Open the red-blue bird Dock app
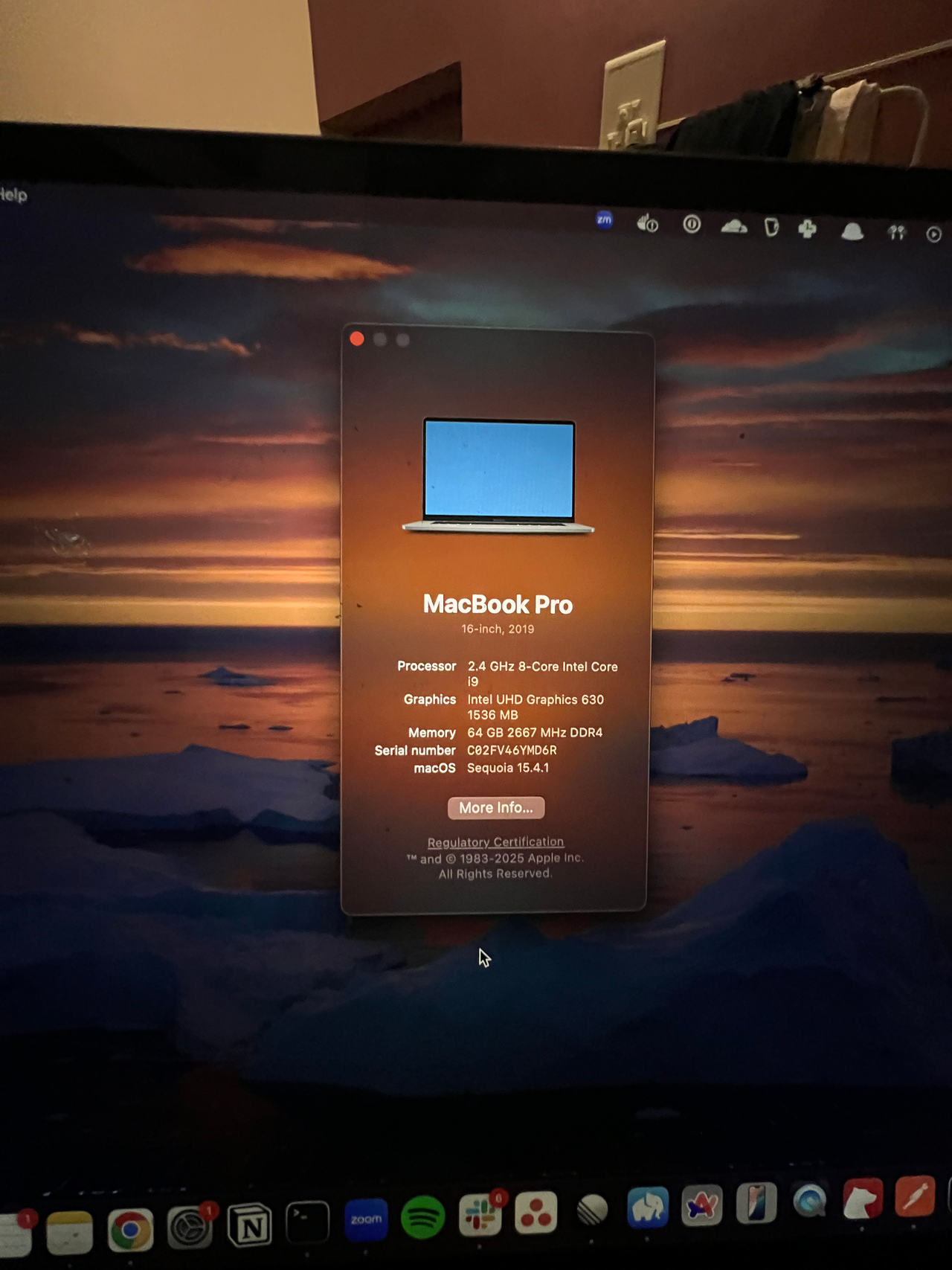 click(702, 1205)
